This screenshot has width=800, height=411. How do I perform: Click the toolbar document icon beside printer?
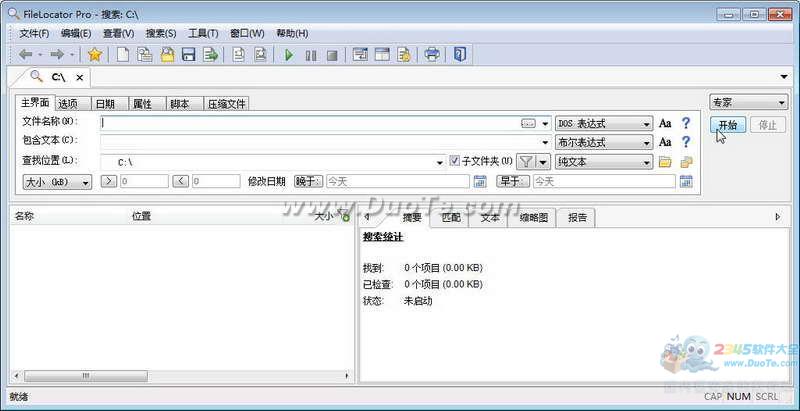point(404,55)
